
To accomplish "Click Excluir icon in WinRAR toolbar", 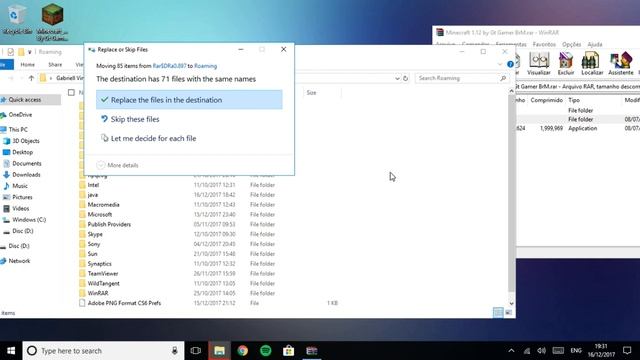I will [x=566, y=63].
